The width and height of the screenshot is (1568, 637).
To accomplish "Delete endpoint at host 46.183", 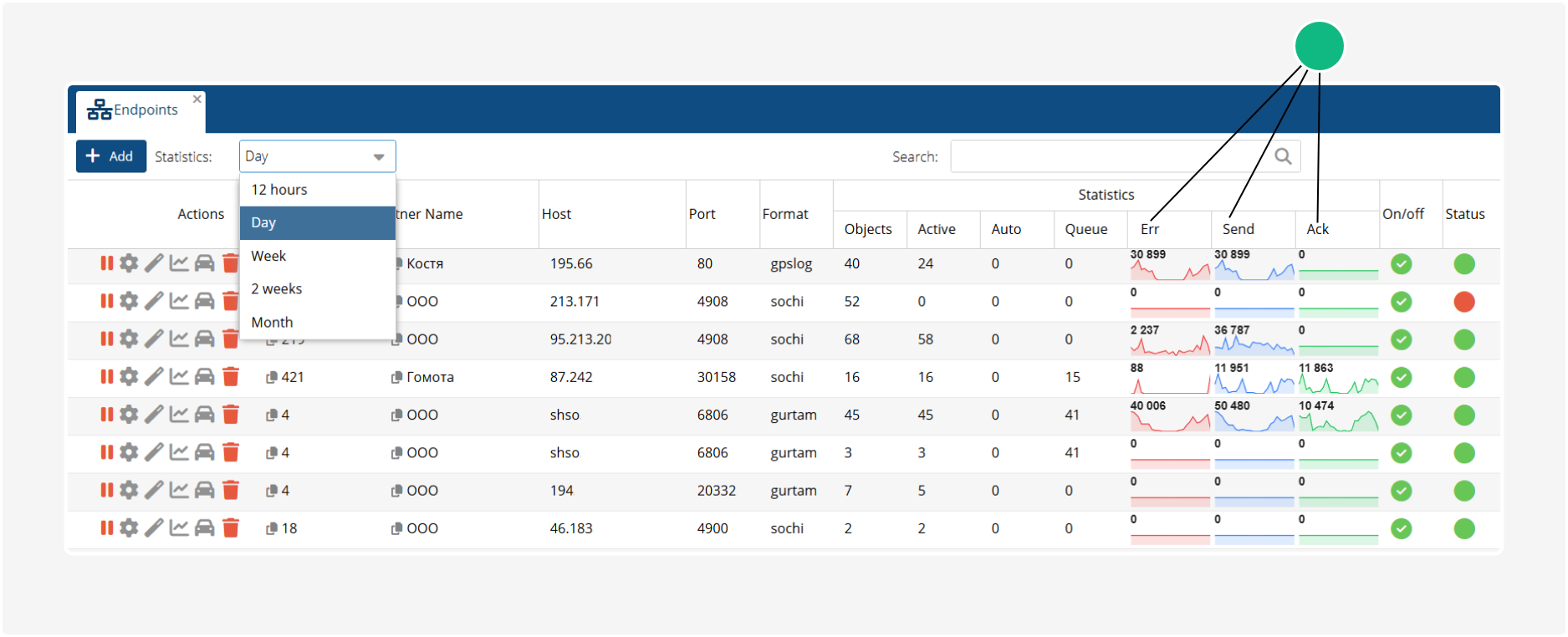I will point(231,527).
